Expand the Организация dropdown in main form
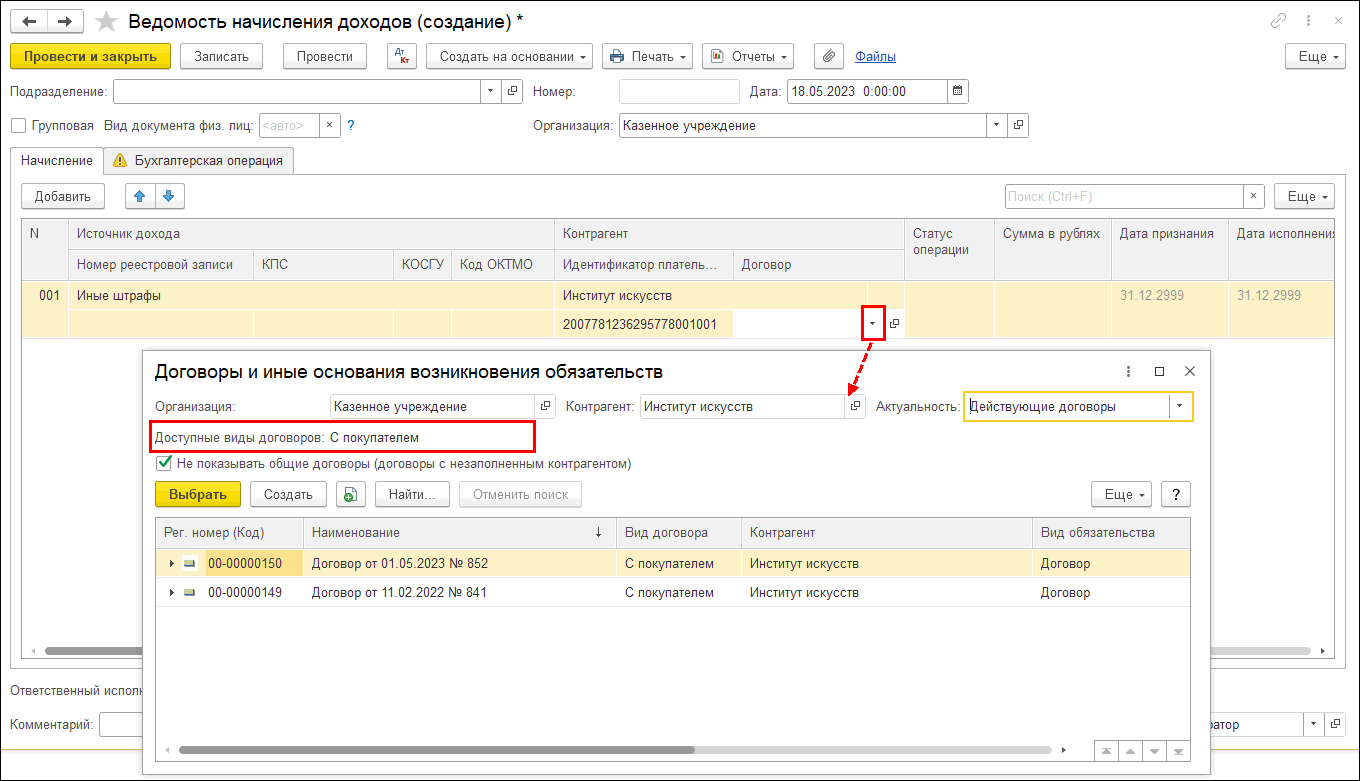This screenshot has height=781, width=1360. pyautogui.click(x=997, y=126)
